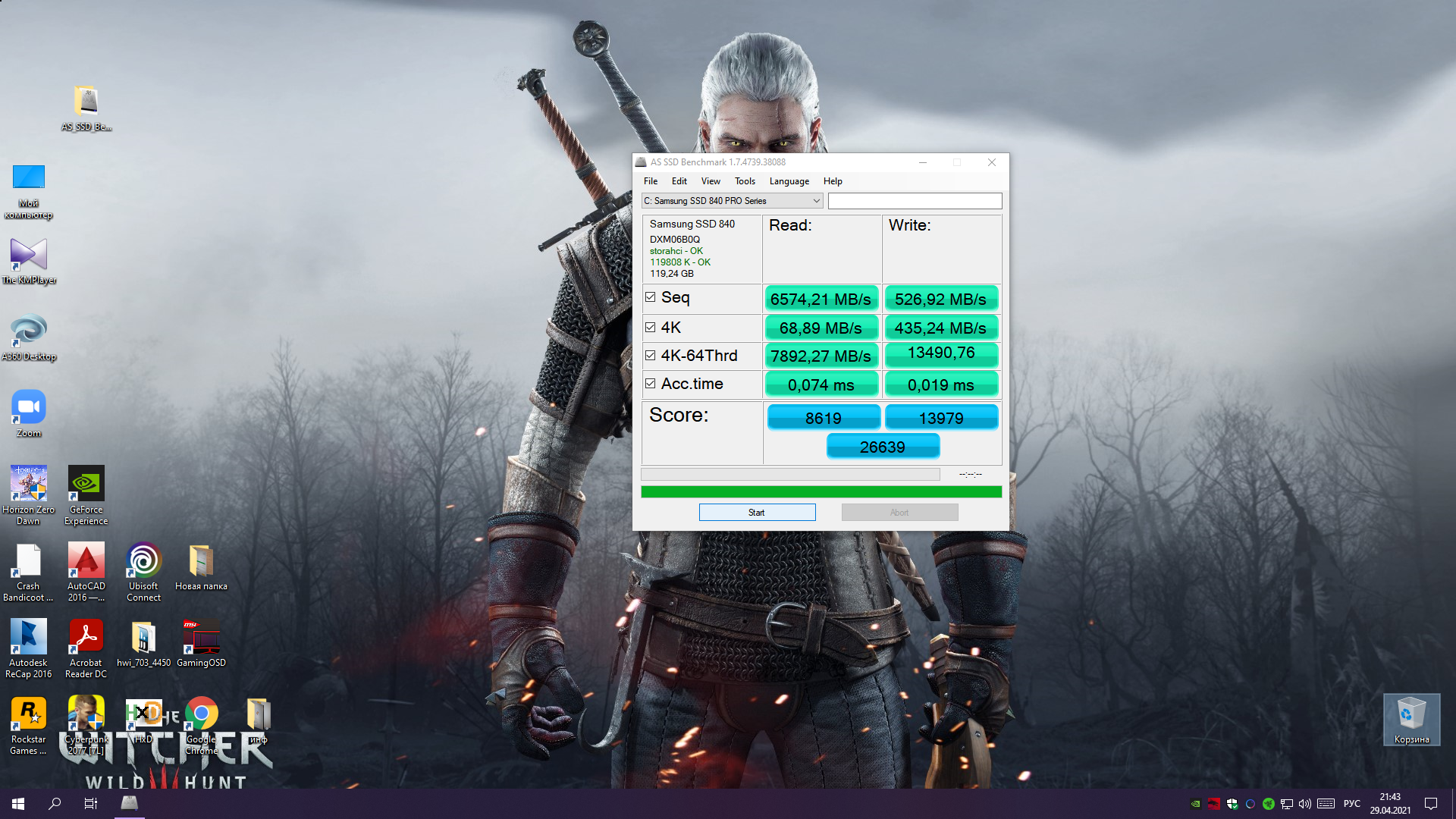Select the A360 Desktop shortcut icon
Viewport: 1456px width, 819px height.
29,337
